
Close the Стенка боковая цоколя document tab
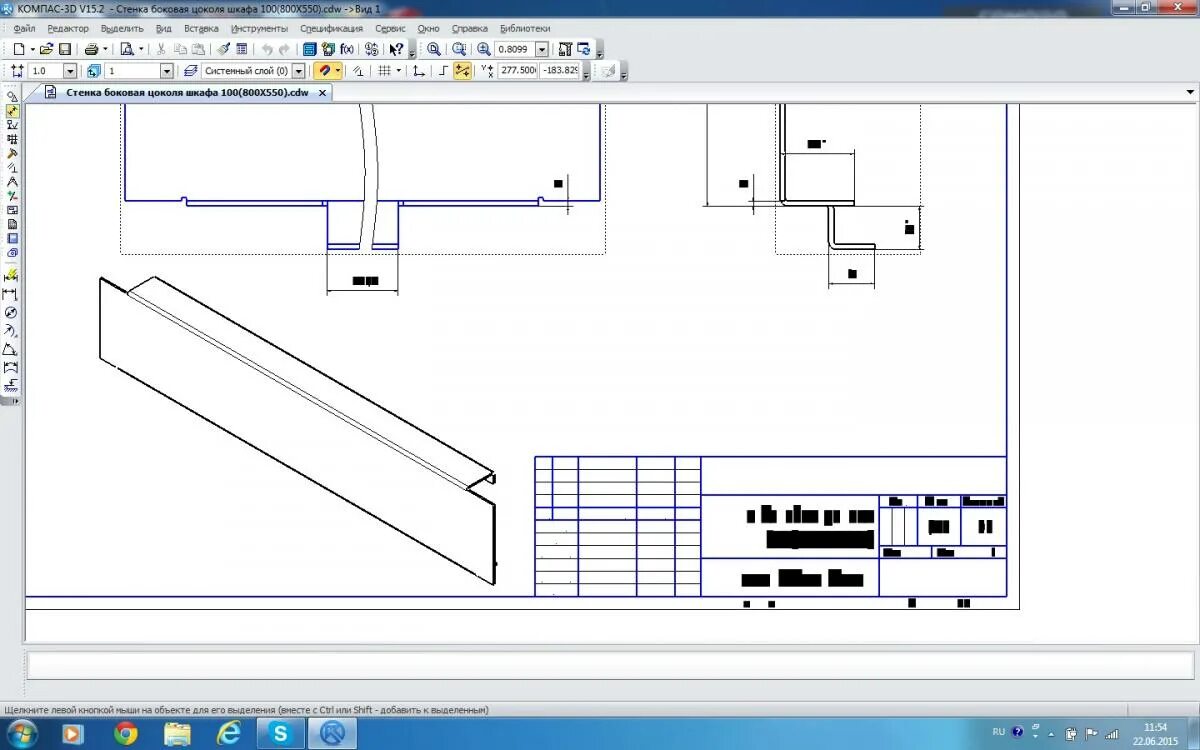322,92
